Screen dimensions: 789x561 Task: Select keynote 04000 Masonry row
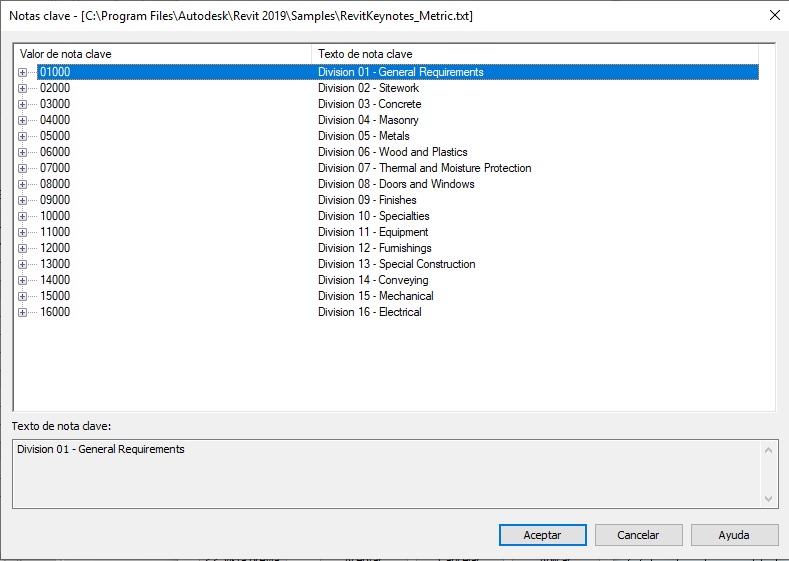point(55,120)
